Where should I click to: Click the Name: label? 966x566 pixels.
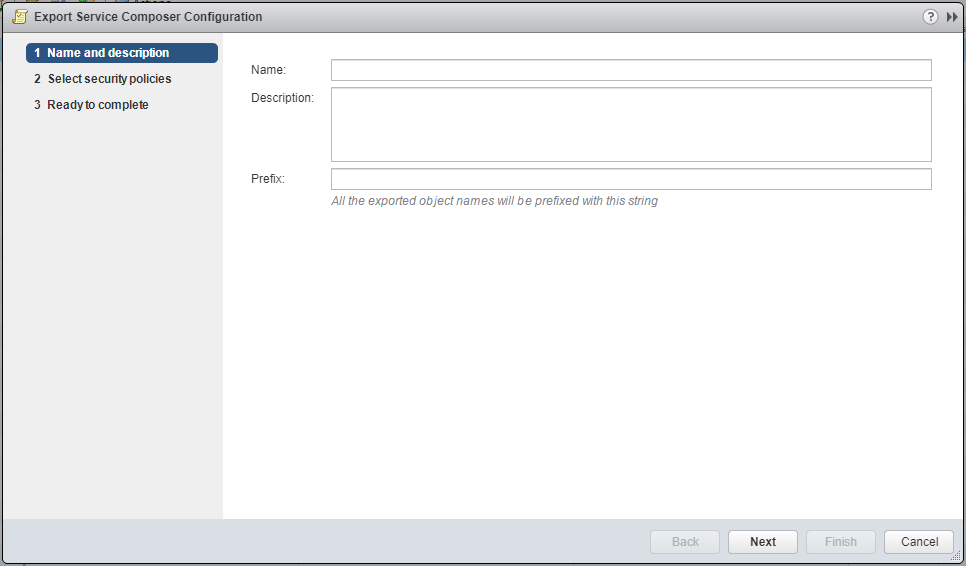pos(268,70)
